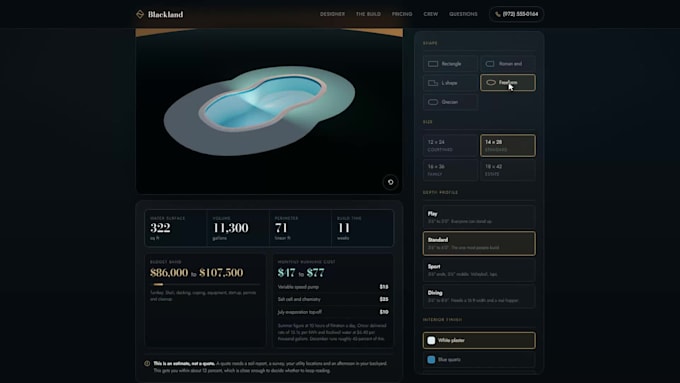
Task: Click the 322 sq ft water surface stat
Action: pos(175,228)
